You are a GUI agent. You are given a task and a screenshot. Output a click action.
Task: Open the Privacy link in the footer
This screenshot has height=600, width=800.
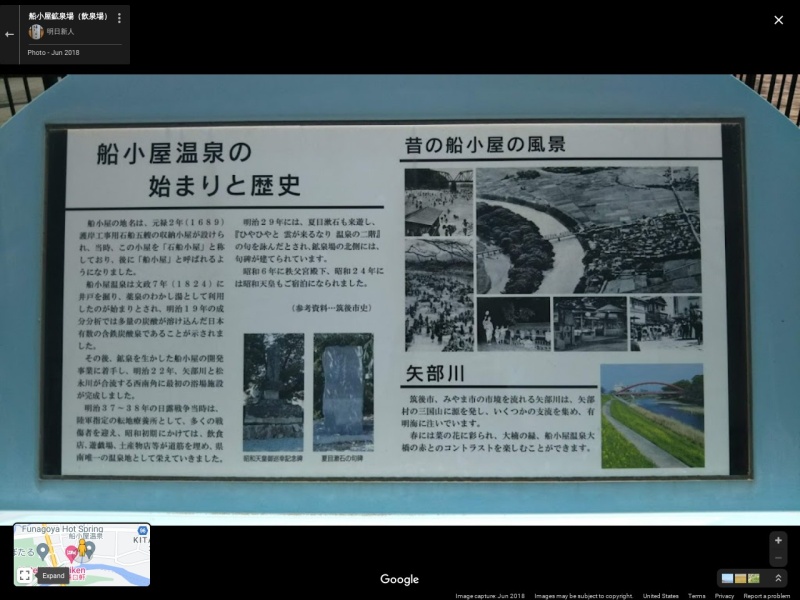coord(724,596)
